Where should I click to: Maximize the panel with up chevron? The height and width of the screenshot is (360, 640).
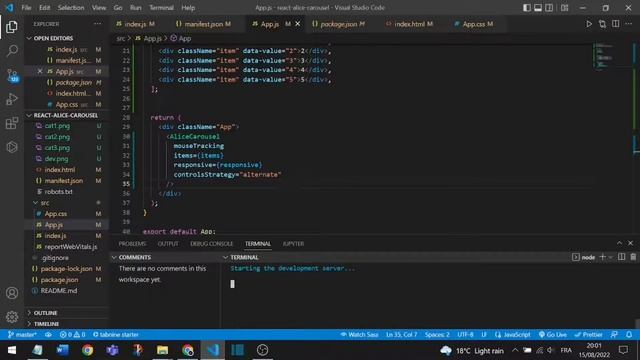tap(619, 243)
